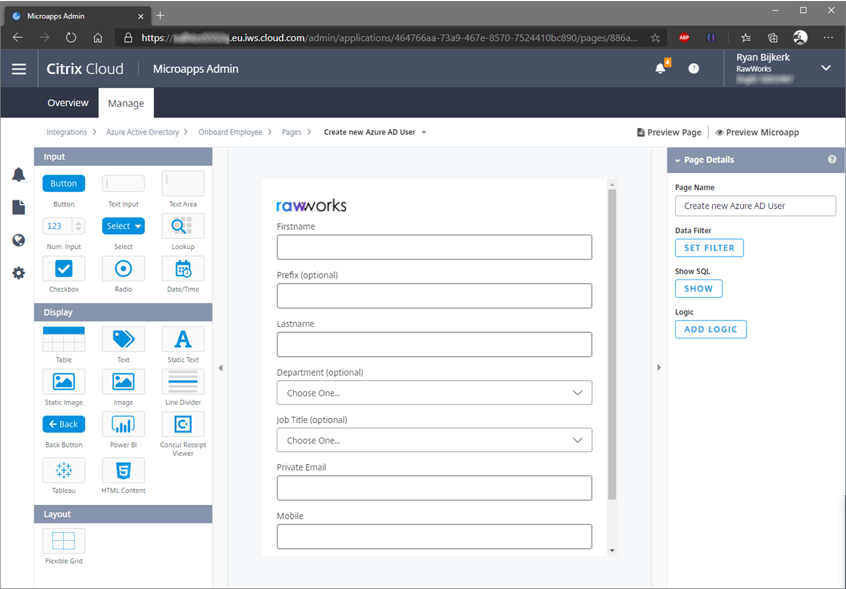This screenshot has height=589, width=846.
Task: Click the SHOW SQL button
Action: click(698, 289)
